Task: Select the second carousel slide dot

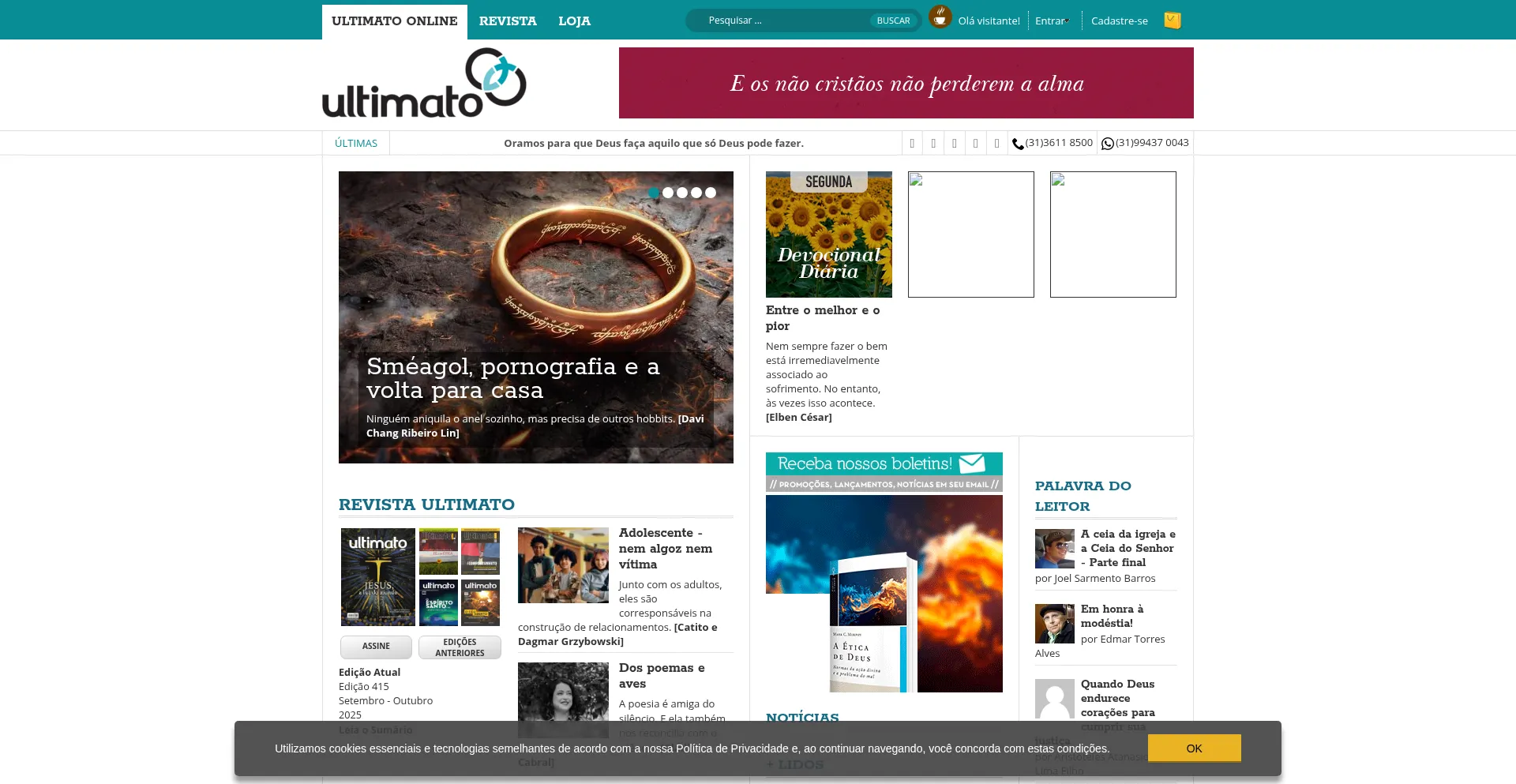Action: pyautogui.click(x=668, y=193)
